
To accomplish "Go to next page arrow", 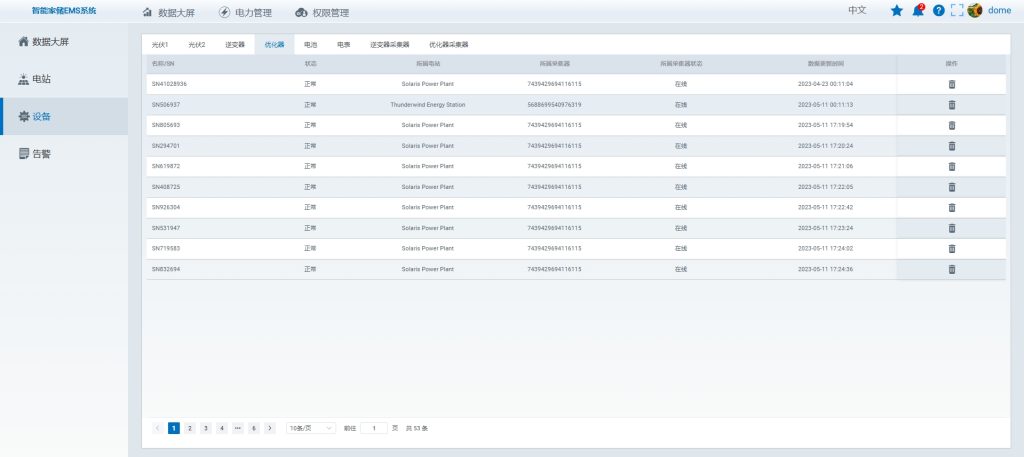I will click(x=270, y=428).
